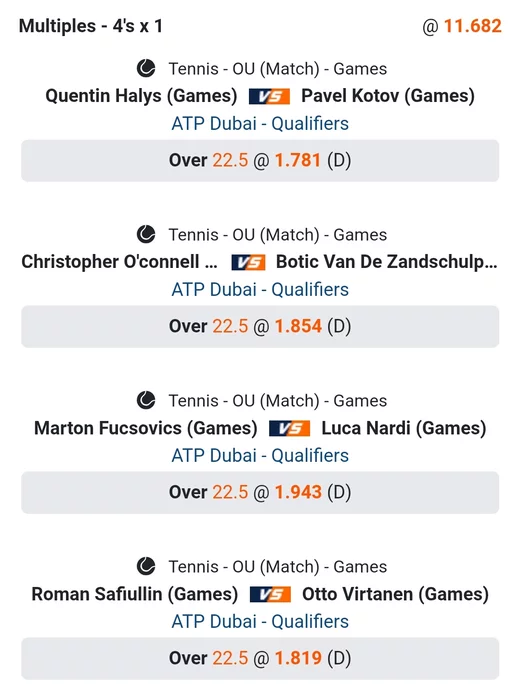This screenshot has height=700, width=520.
Task: Click the Multiples - 4's x 1 heading
Action: point(91,26)
